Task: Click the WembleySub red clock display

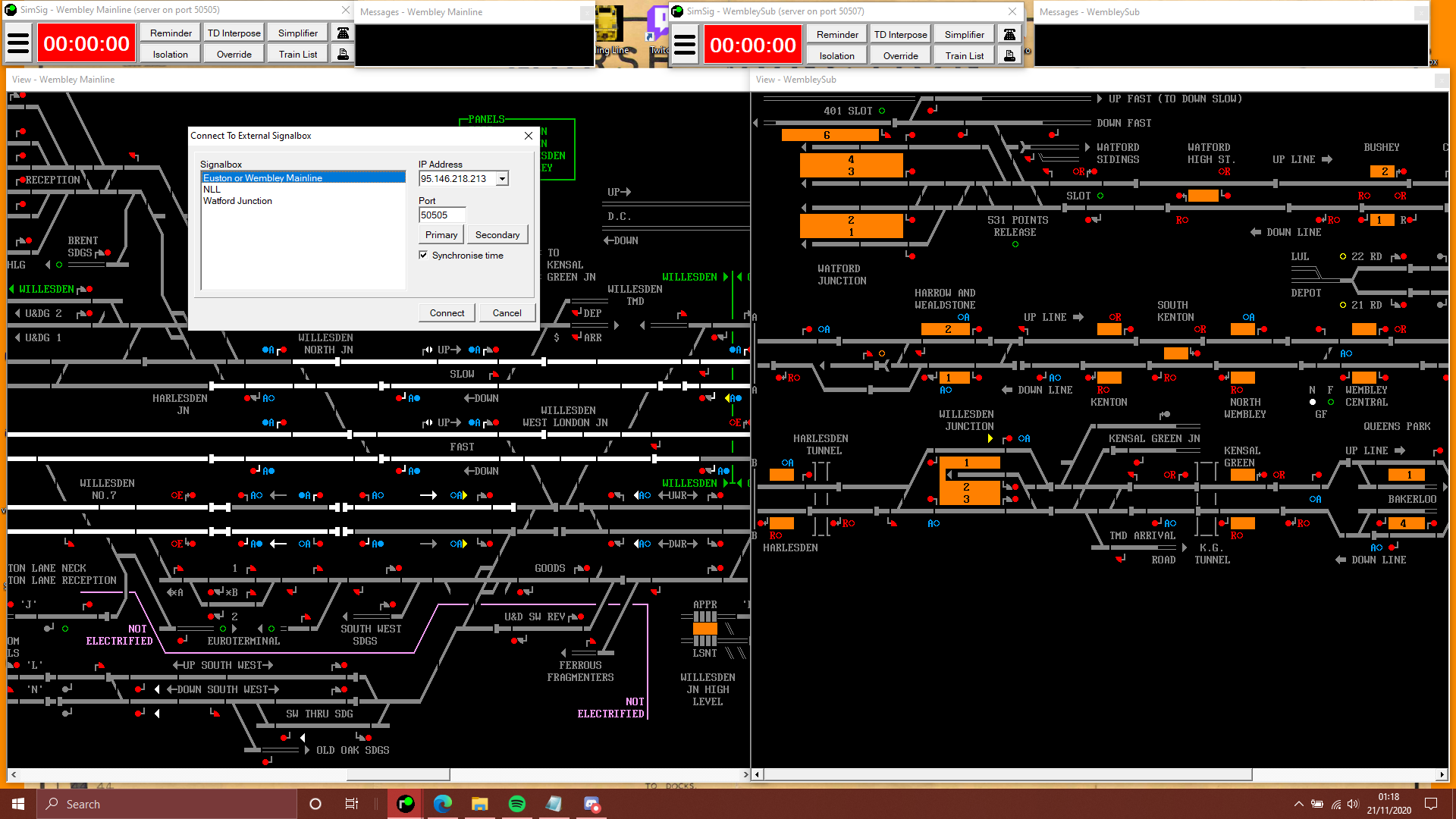Action: point(753,45)
